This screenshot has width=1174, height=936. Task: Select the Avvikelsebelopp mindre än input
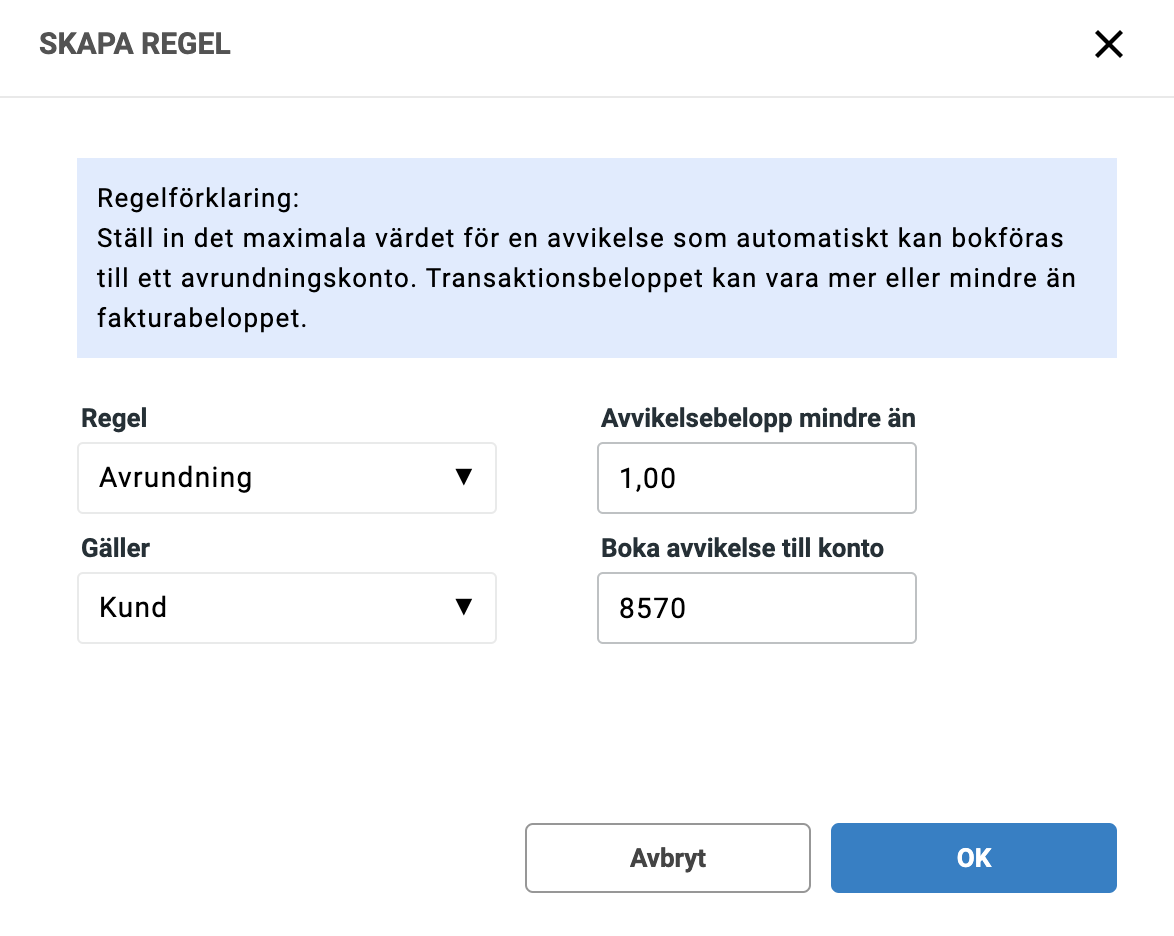click(757, 478)
